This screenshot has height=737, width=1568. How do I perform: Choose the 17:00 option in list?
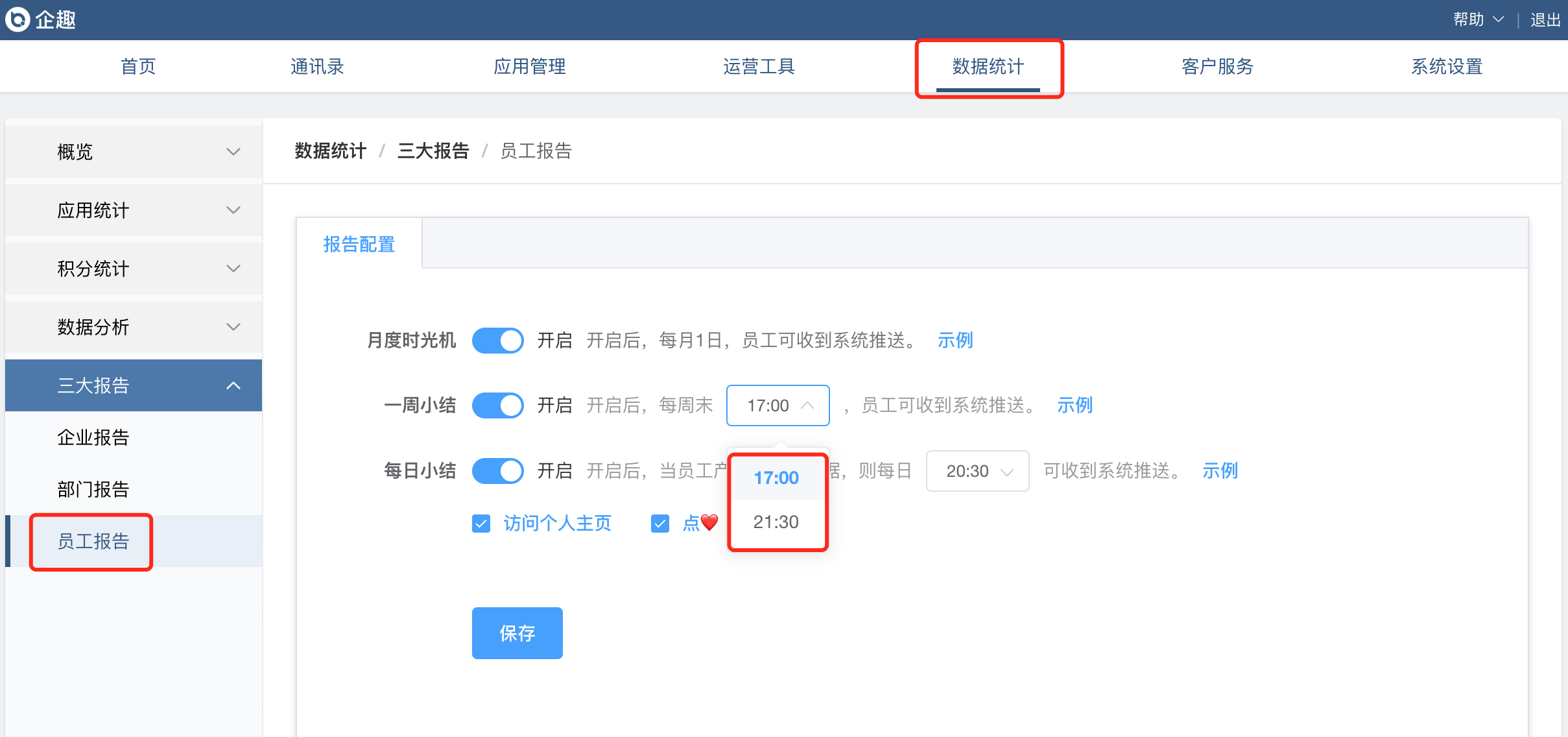[x=776, y=478]
